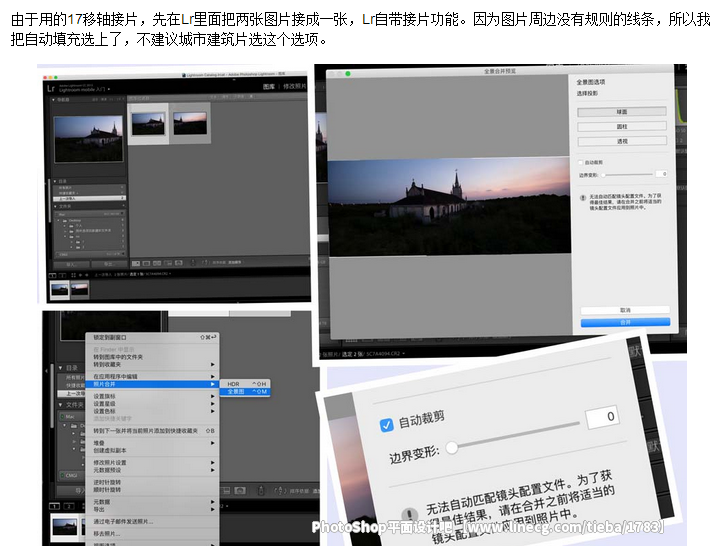This screenshot has width=720, height=546.
Task: Collapse the 导航器 panel in top Lightroom window
Action: pos(53,100)
